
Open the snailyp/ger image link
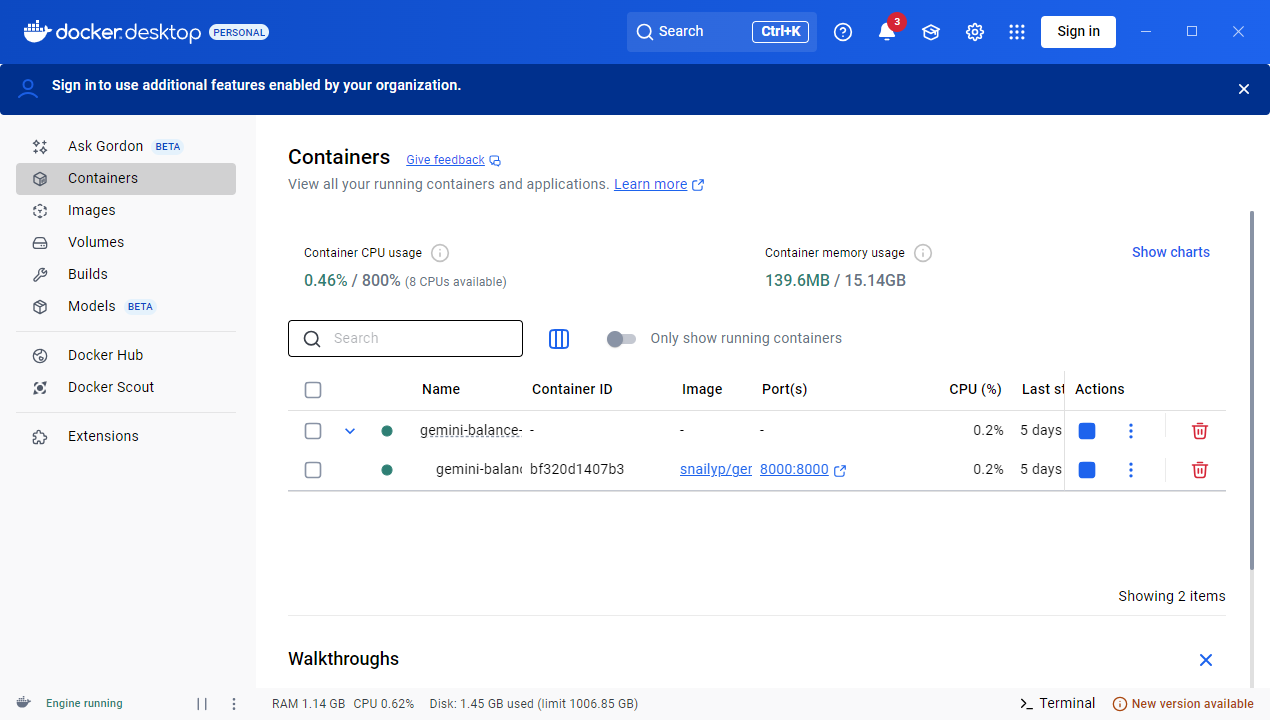click(x=716, y=470)
